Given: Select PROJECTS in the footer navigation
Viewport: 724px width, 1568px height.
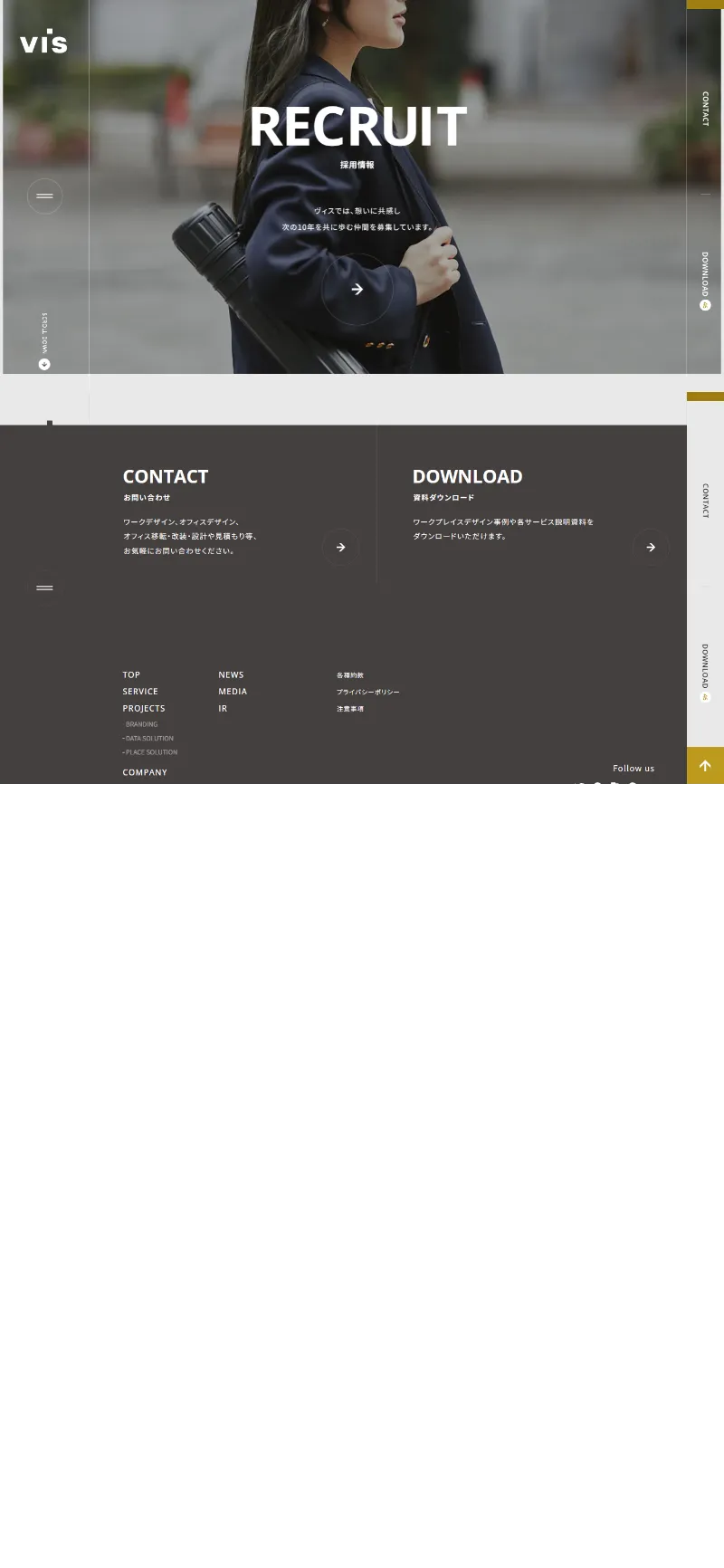Looking at the screenshot, I should point(144,709).
